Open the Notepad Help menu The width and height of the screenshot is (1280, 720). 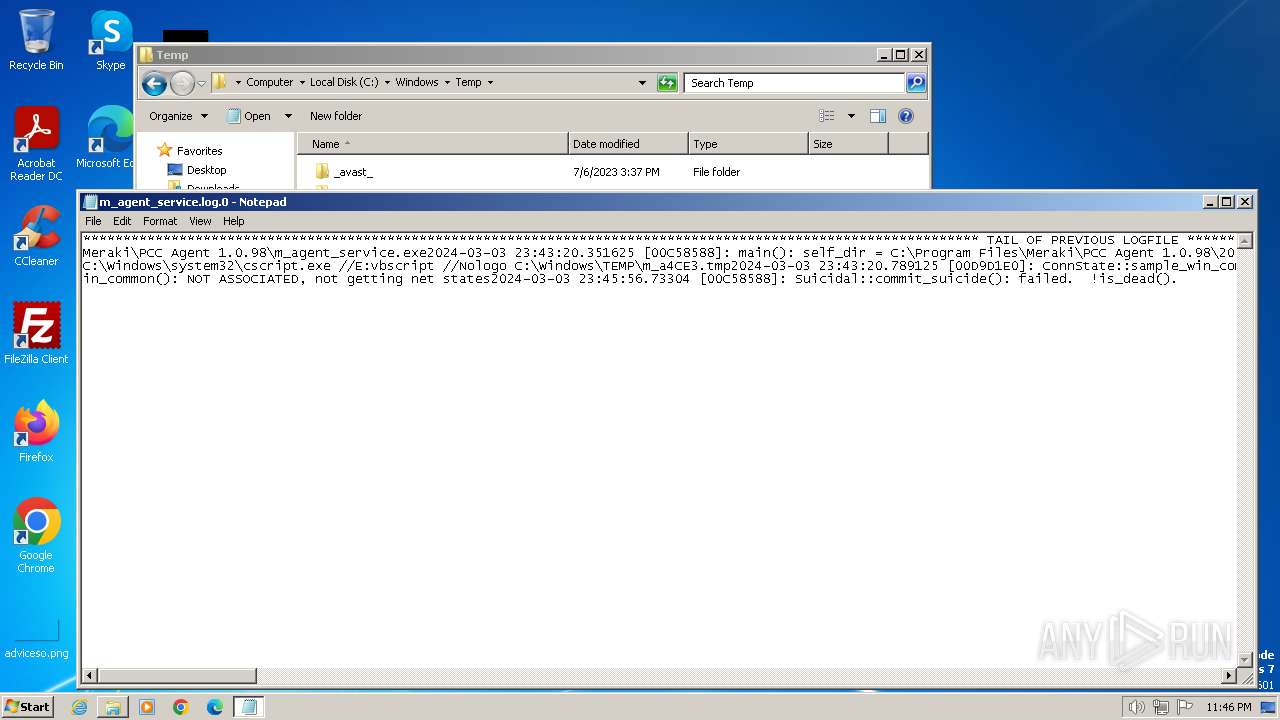tap(233, 221)
